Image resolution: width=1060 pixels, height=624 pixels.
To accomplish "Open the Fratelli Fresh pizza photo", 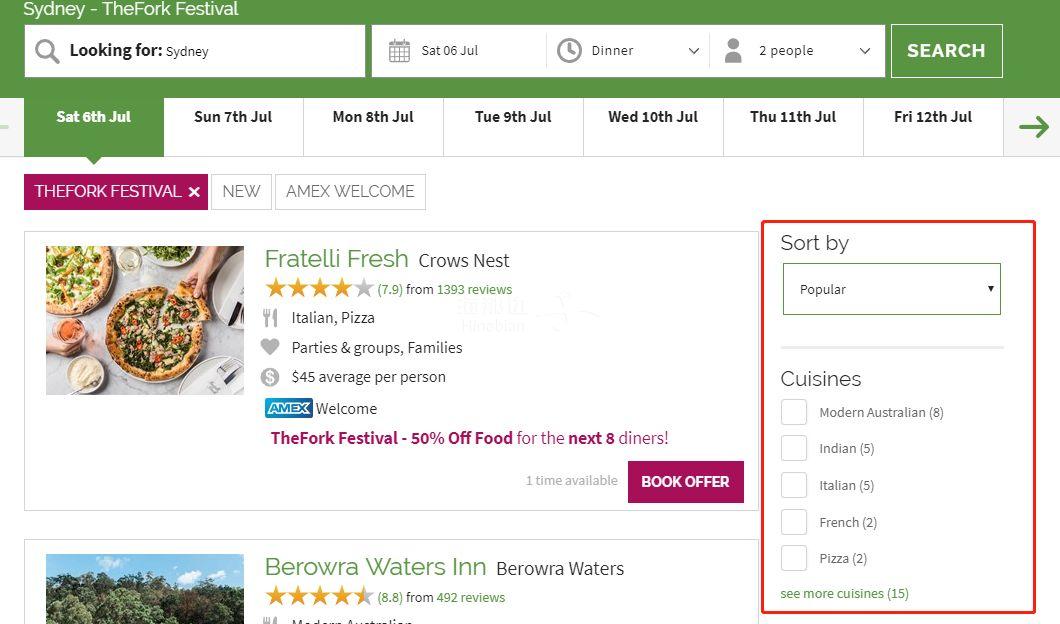I will [x=145, y=320].
